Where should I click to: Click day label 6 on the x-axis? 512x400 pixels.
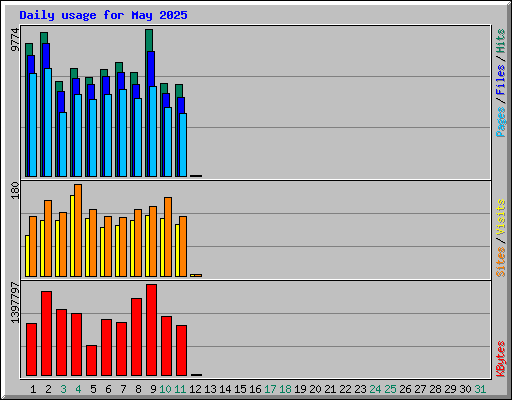108,389
